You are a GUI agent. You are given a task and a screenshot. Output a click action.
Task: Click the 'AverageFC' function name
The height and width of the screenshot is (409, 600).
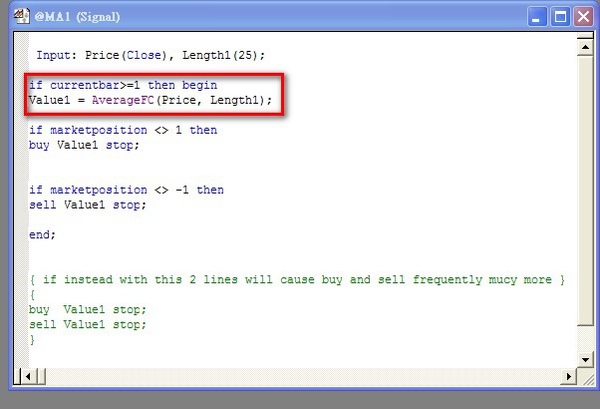(x=123, y=100)
